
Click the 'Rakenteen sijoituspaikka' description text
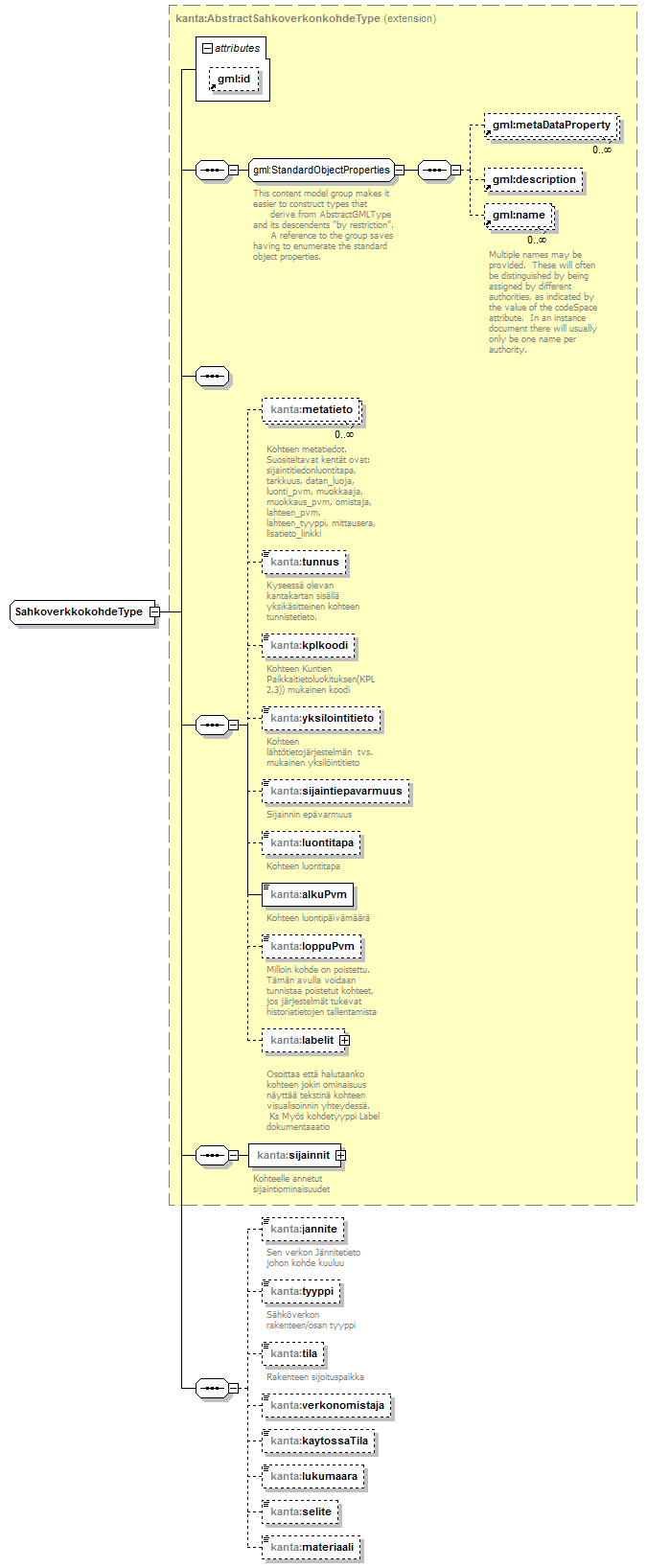(315, 1377)
